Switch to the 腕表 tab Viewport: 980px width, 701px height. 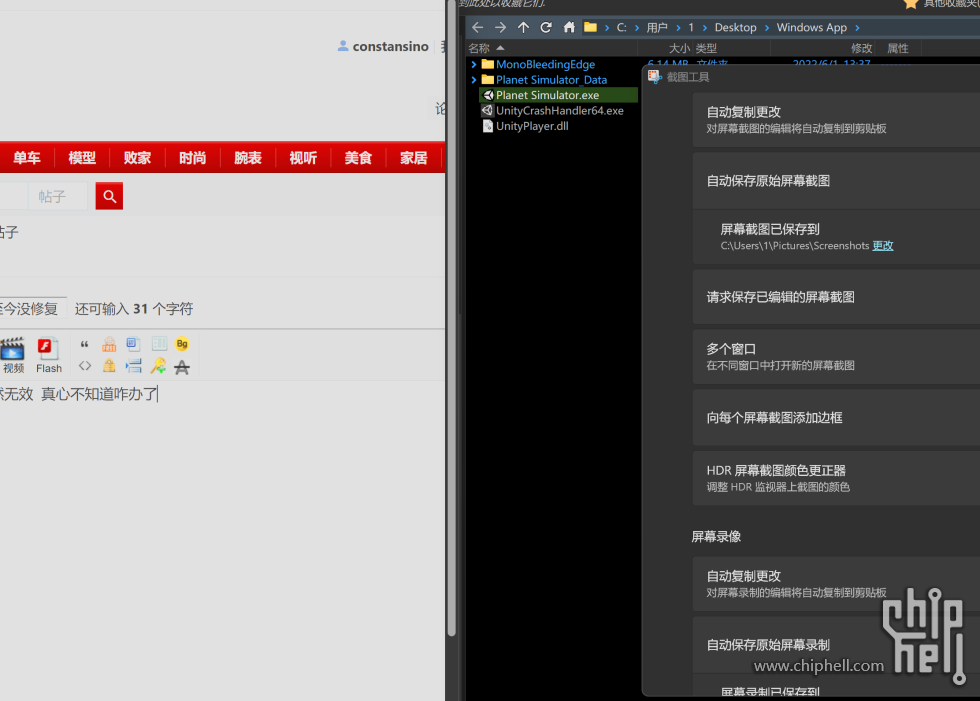[247, 157]
